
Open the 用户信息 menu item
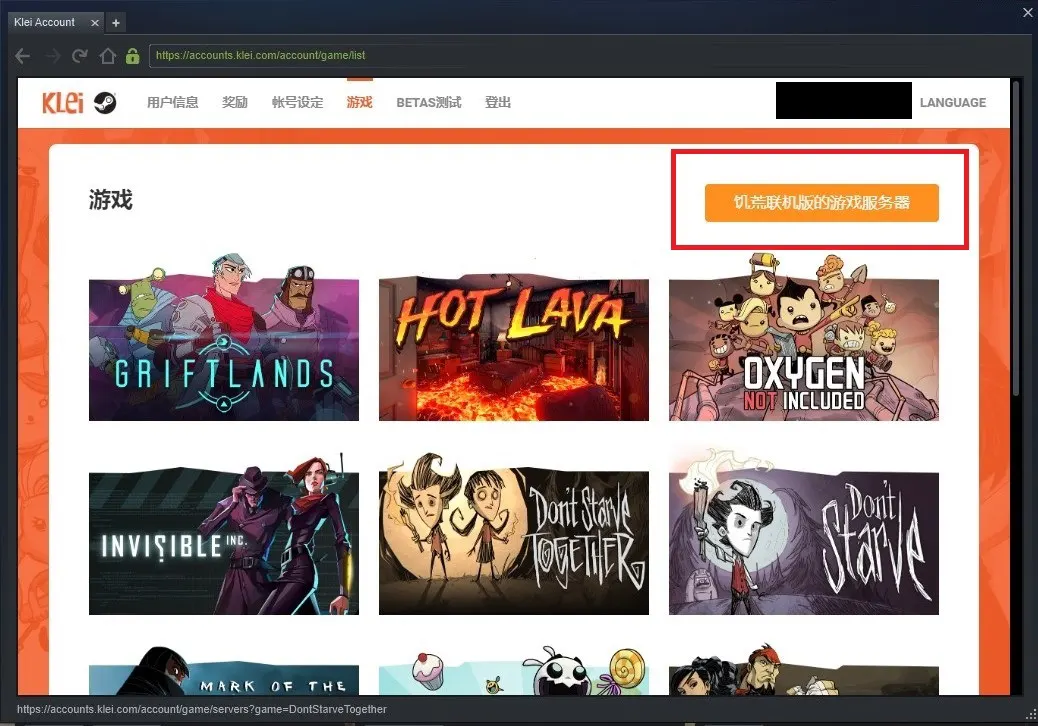[x=172, y=103]
